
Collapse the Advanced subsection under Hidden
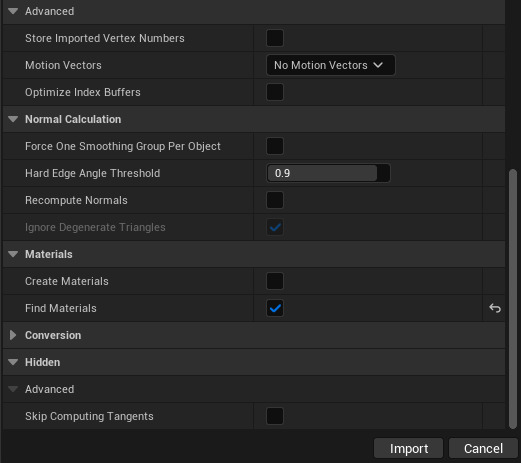point(13,389)
